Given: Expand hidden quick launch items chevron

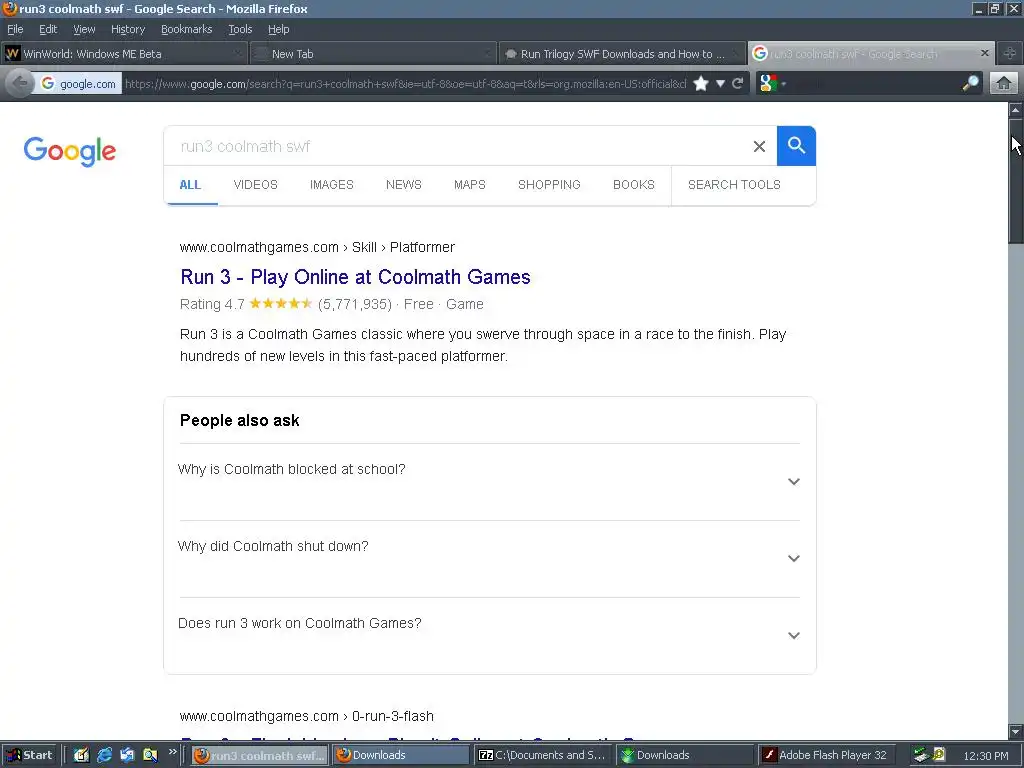Looking at the screenshot, I should tap(172, 752).
